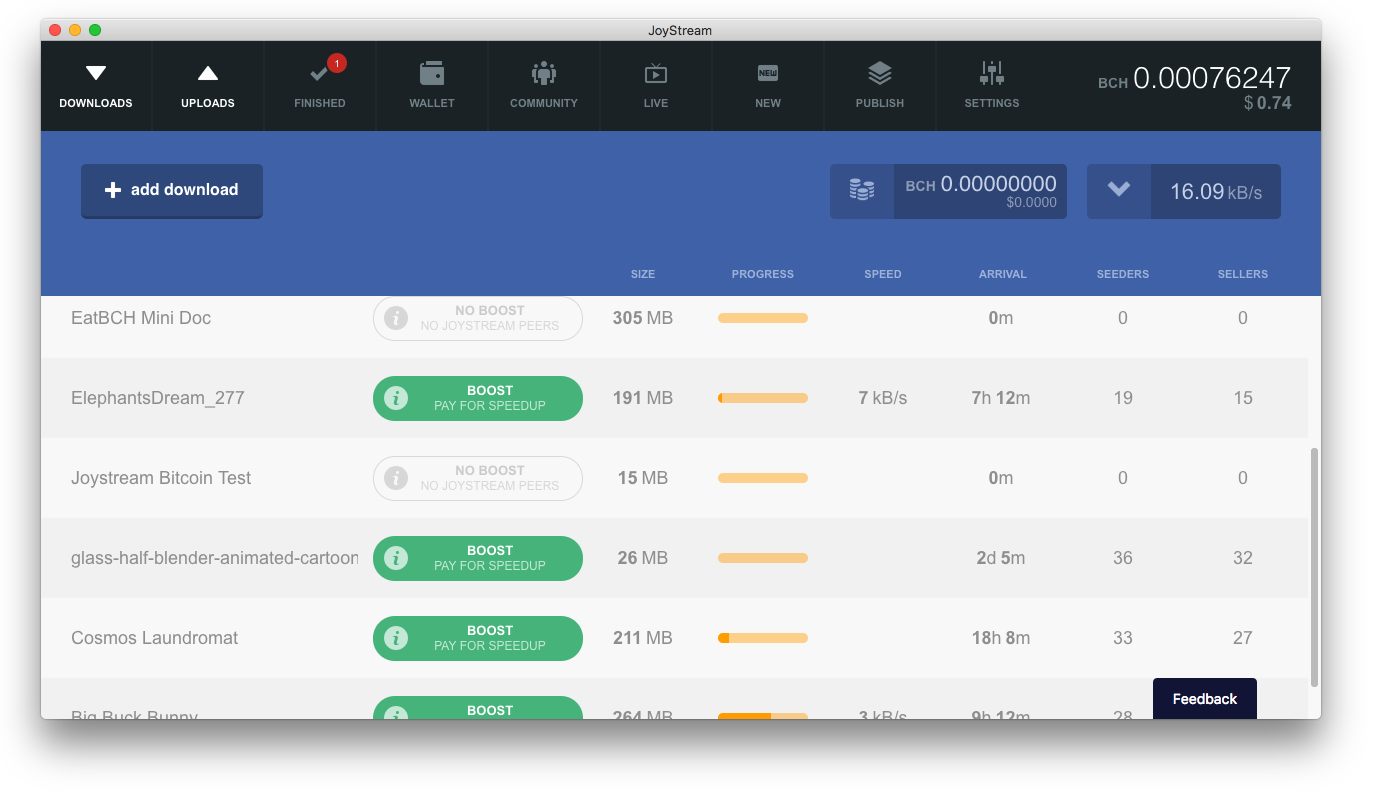Click the SEEDERS column header
1373x792 pixels.
click(1123, 274)
